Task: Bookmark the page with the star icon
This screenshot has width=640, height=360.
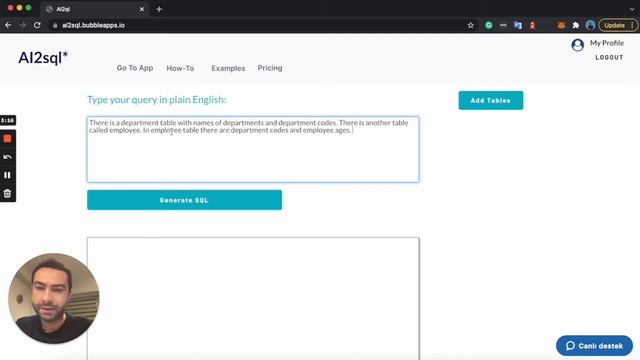Action: point(471,25)
